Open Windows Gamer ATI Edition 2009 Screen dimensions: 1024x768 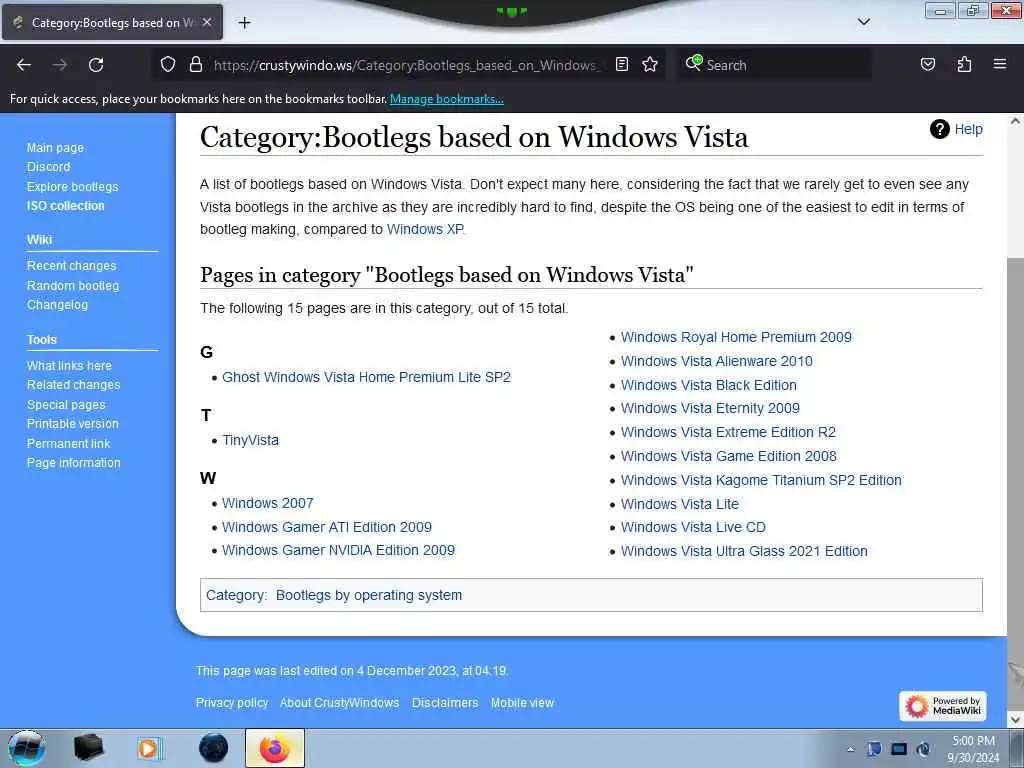coord(327,527)
